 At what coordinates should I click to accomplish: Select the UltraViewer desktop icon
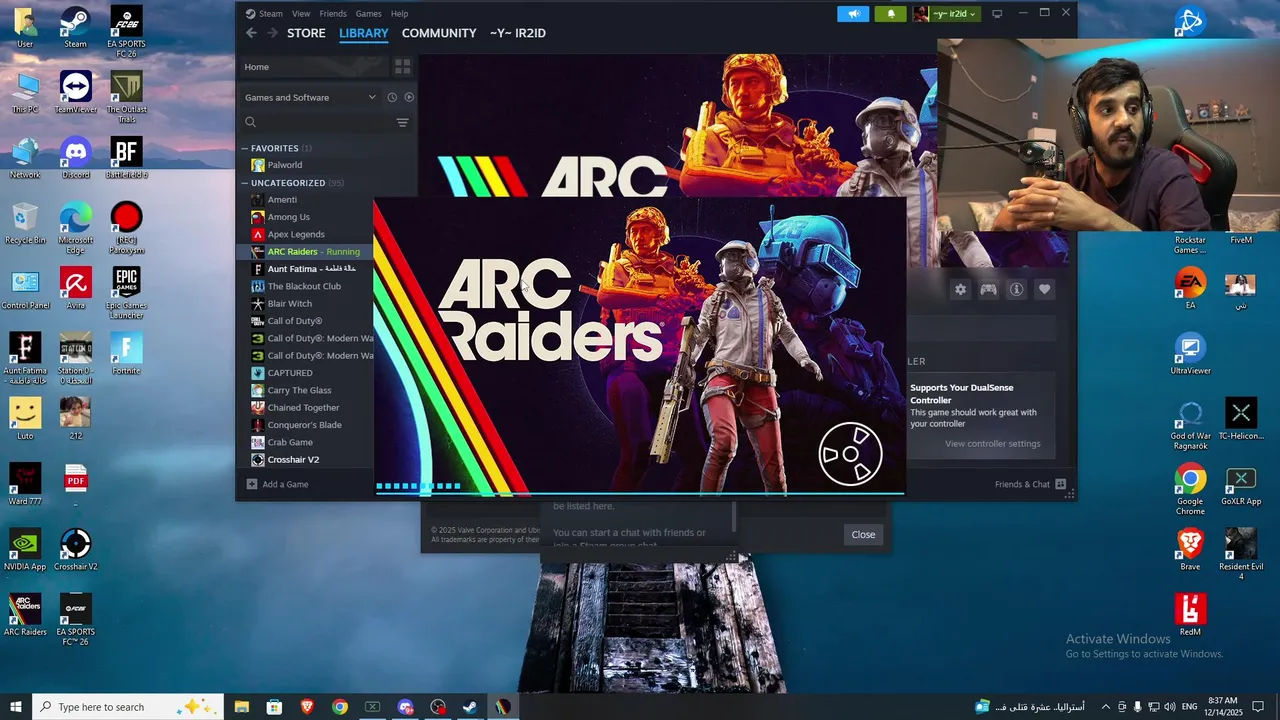(x=1190, y=354)
